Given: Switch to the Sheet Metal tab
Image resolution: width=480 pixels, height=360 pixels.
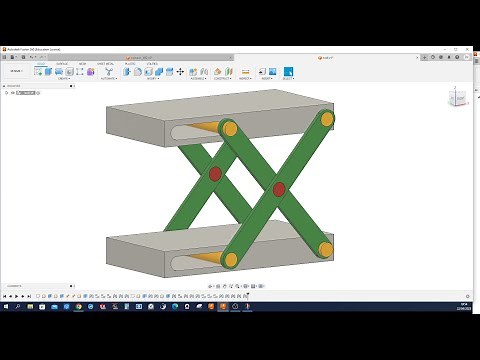Looking at the screenshot, I should point(105,64).
